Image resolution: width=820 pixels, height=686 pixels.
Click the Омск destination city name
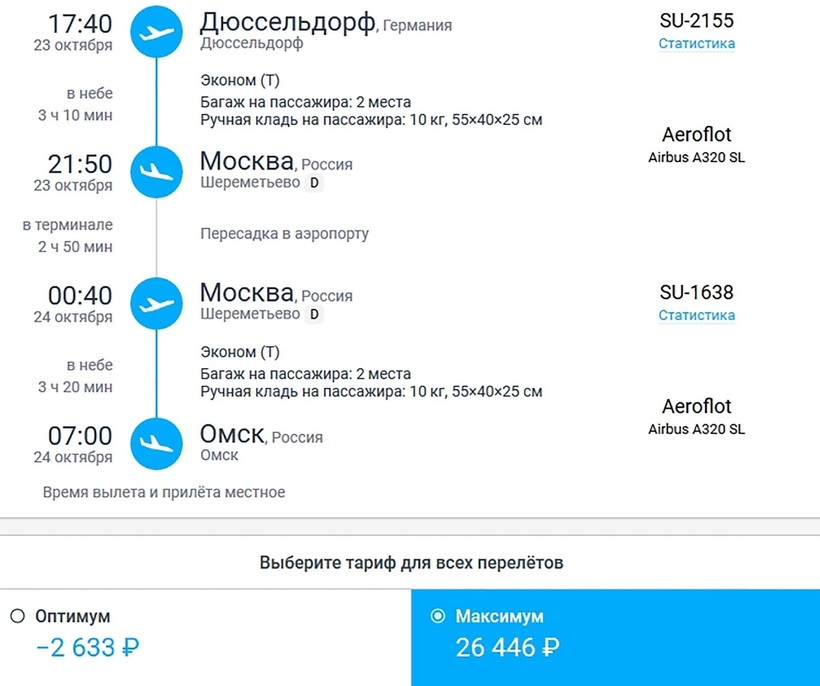[x=232, y=434]
